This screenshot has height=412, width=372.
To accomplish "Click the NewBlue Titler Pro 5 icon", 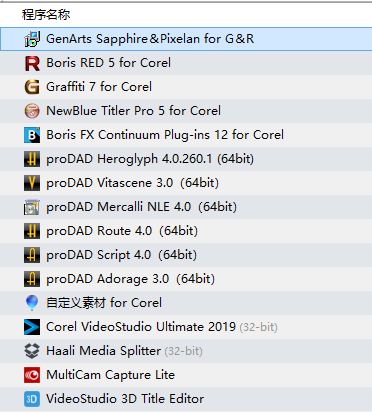I will 32,111.
